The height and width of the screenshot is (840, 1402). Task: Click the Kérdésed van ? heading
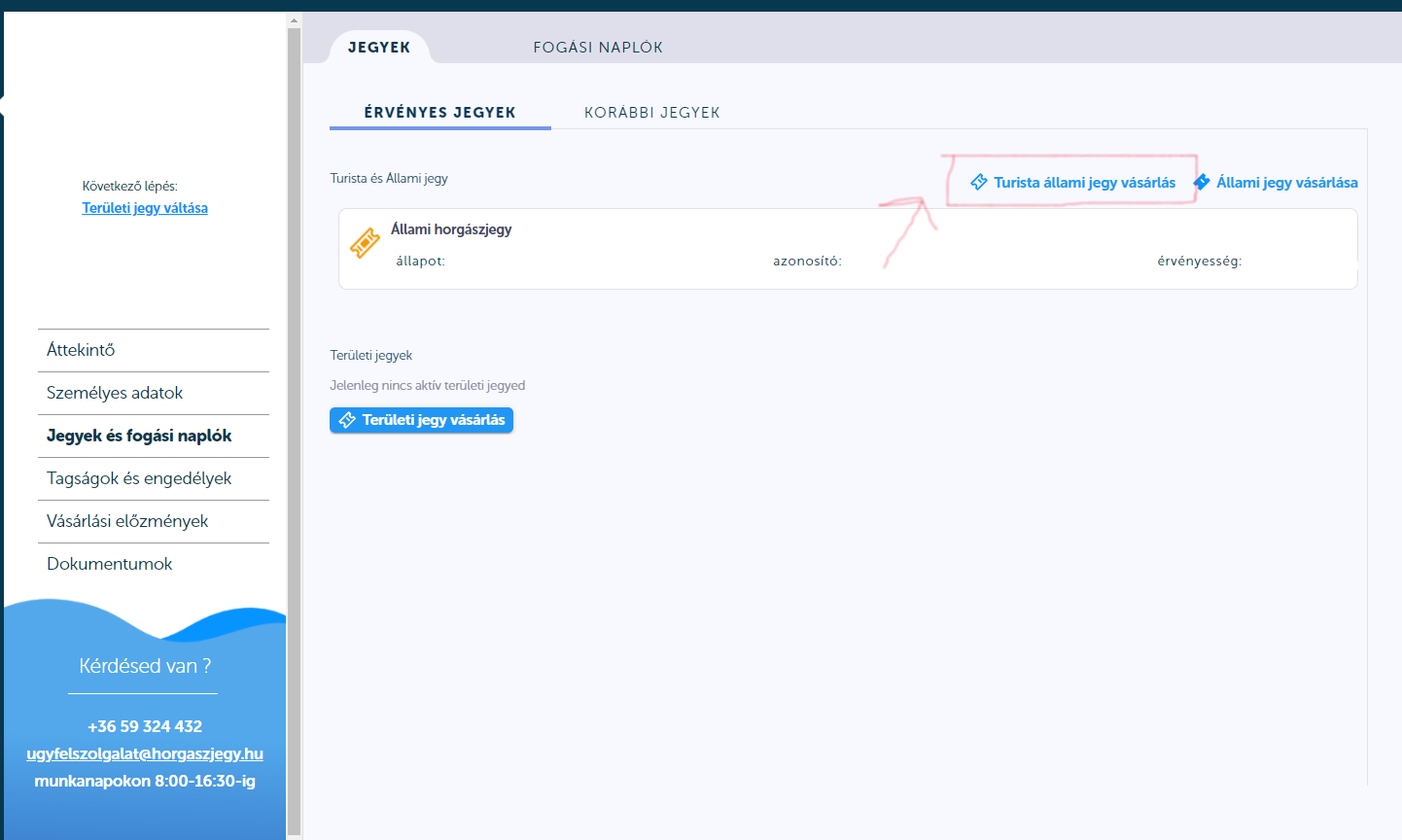tap(145, 666)
